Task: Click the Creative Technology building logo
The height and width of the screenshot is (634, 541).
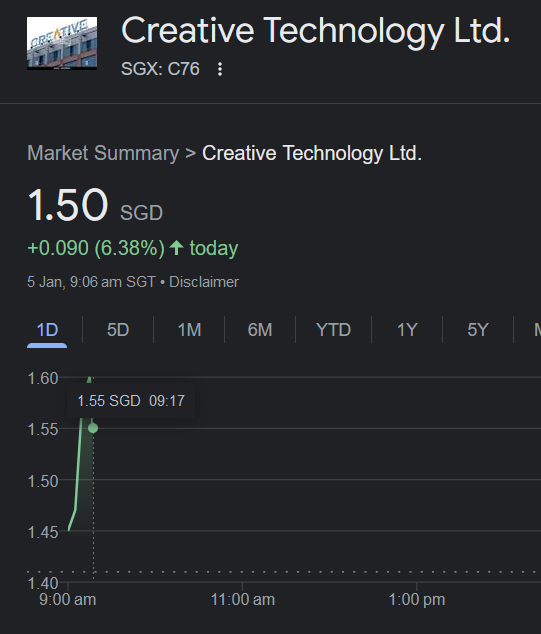Action: (x=62, y=43)
